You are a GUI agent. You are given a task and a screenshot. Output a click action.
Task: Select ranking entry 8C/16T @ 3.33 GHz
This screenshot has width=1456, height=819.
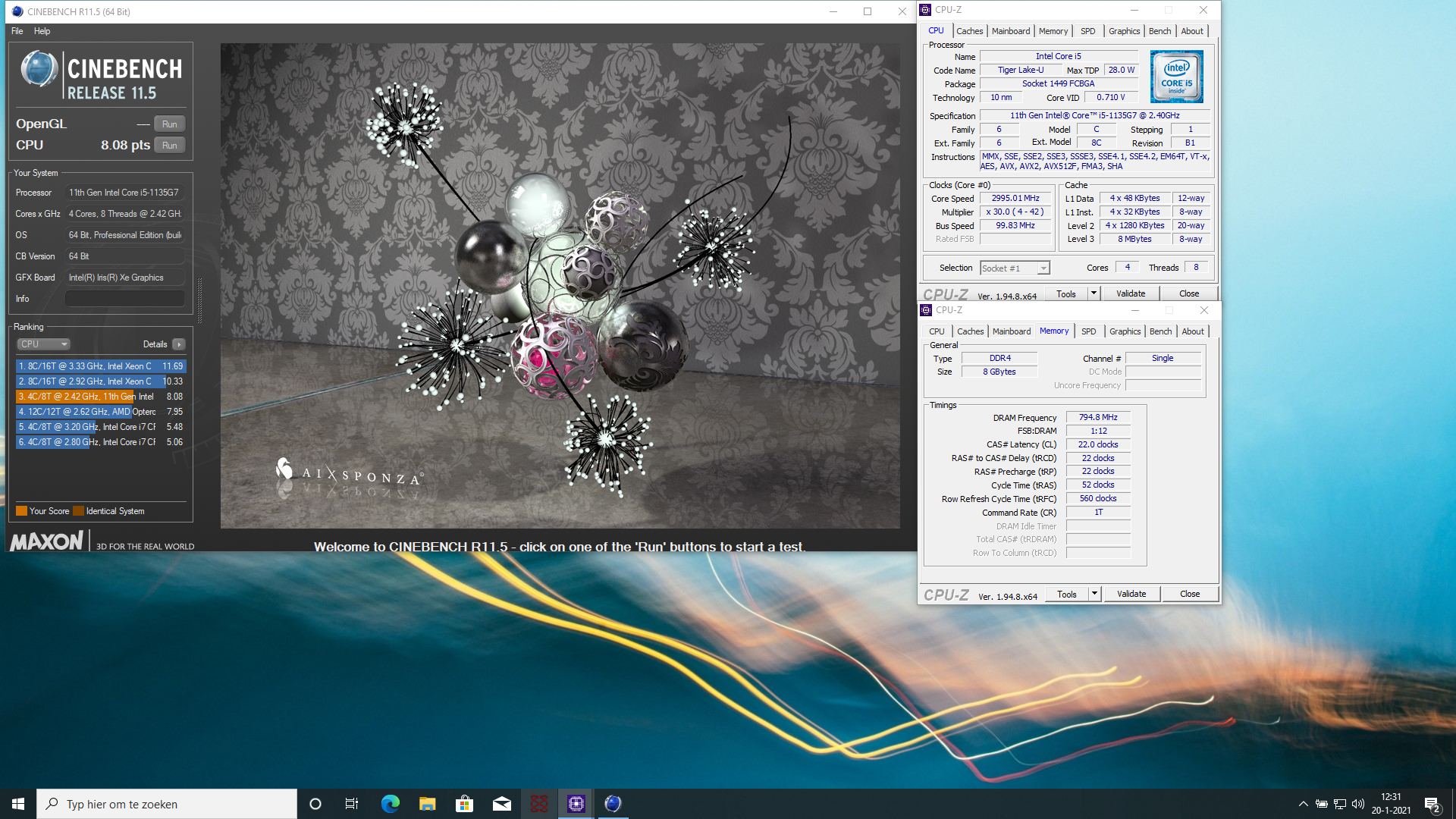pos(101,366)
